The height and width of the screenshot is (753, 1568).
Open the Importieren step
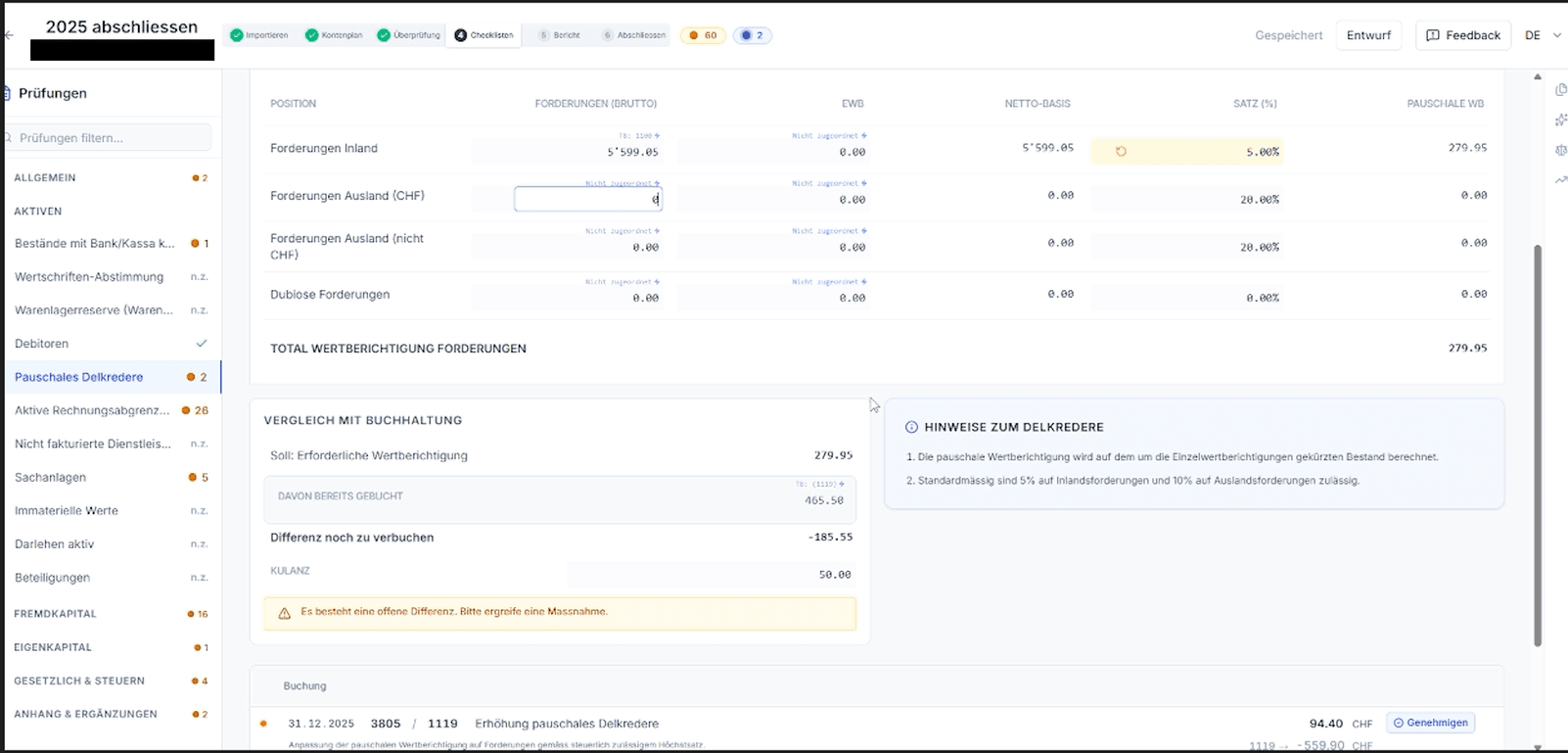[259, 35]
